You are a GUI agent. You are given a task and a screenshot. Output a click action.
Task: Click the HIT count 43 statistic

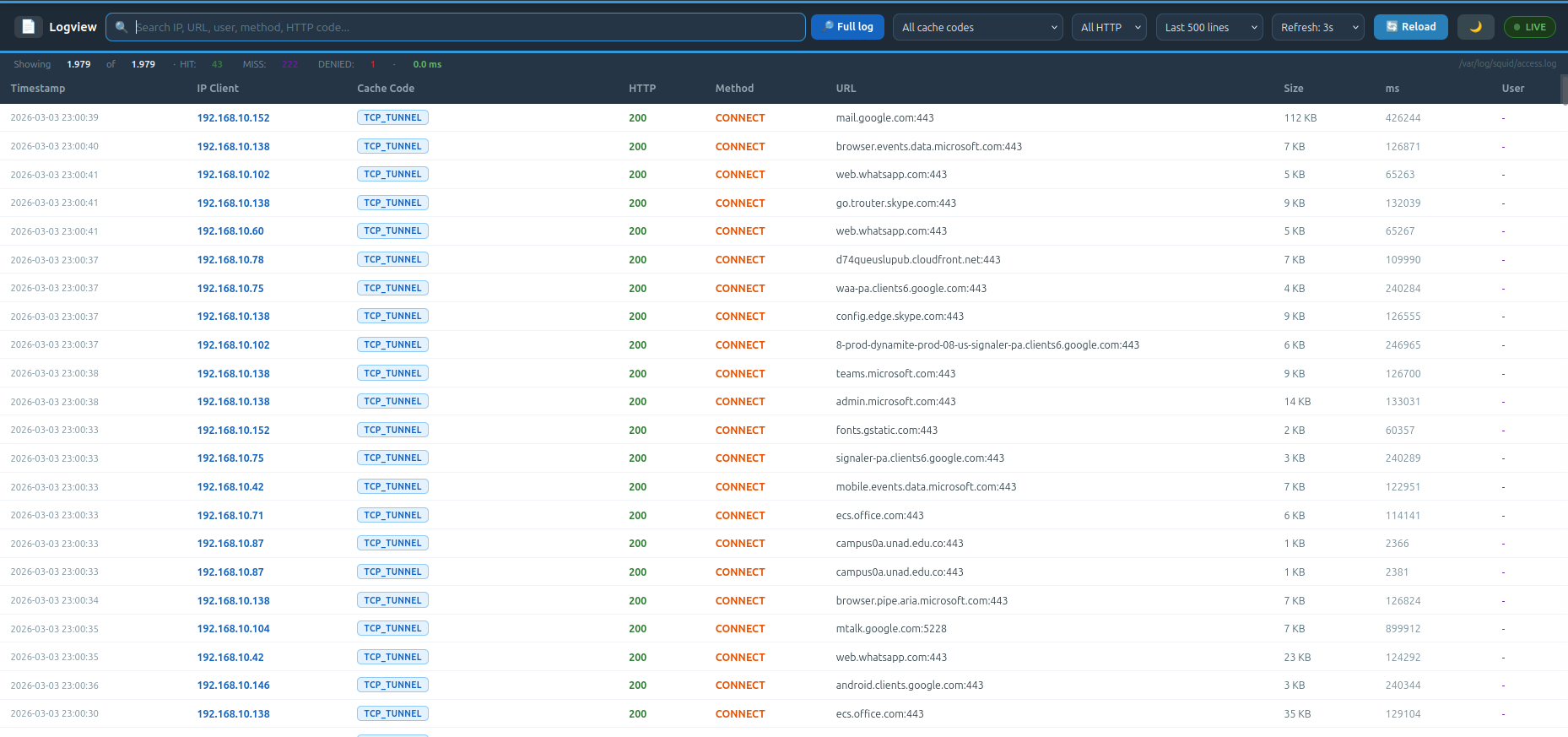tap(217, 64)
